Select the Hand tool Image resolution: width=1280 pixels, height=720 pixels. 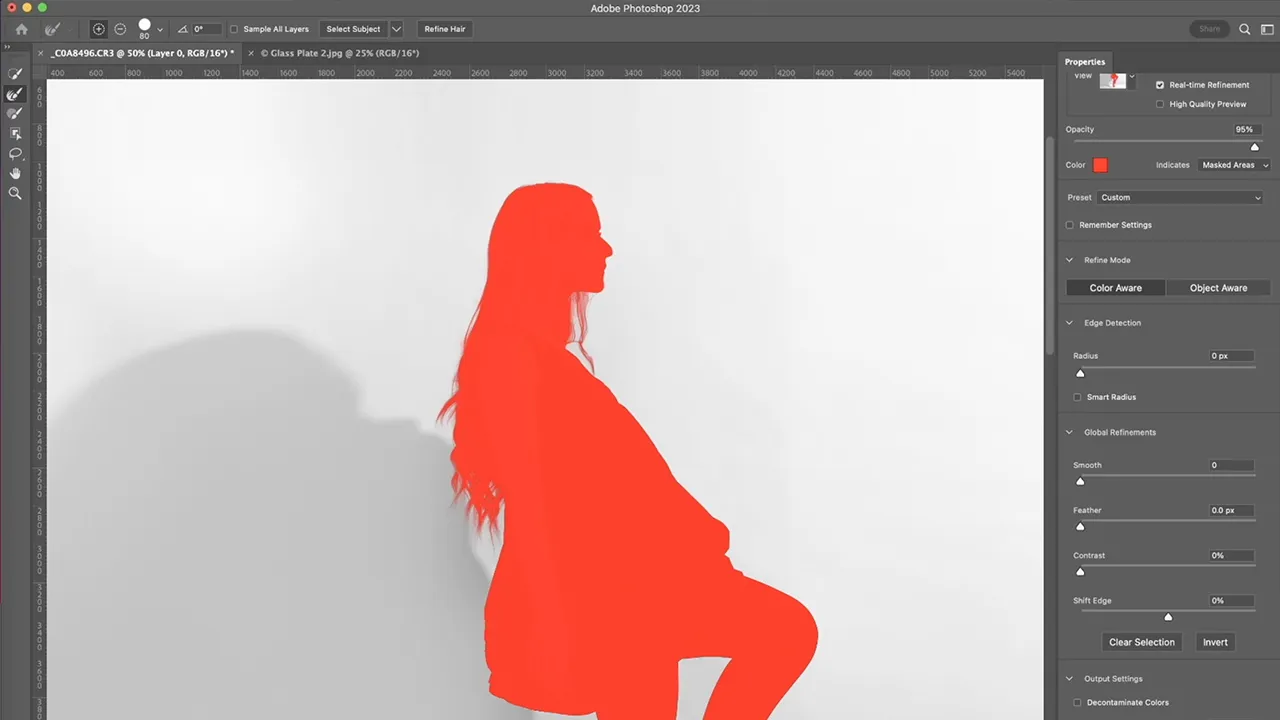click(15, 174)
